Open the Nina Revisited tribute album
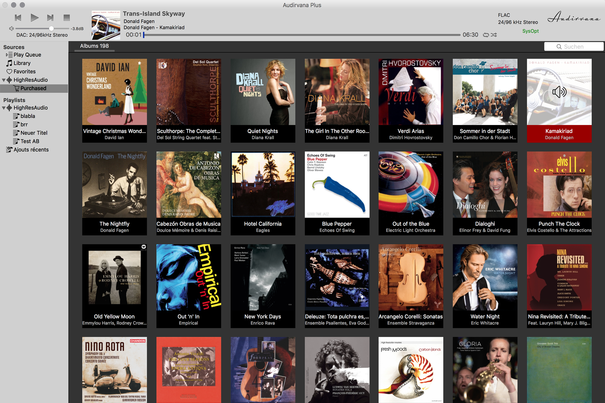Viewport: 605px width, 403px height. pos(559,286)
